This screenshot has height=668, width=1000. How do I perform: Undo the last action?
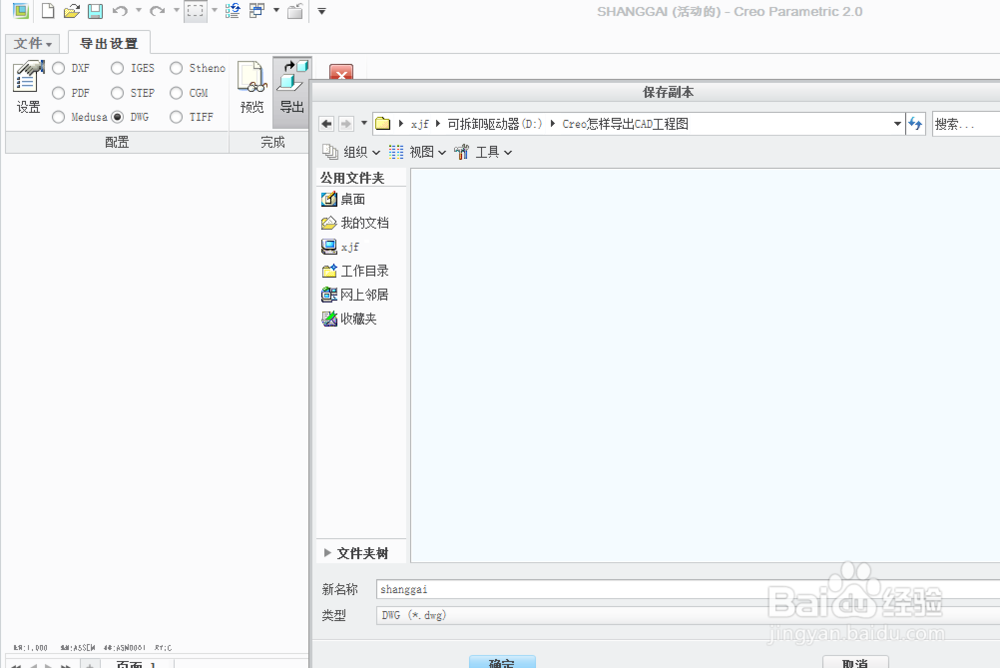[120, 11]
